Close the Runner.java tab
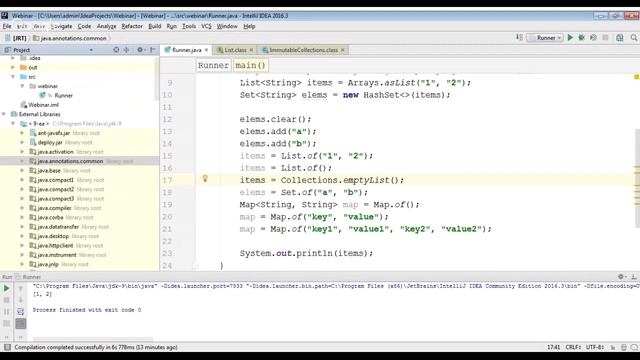Image resolution: width=640 pixels, height=360 pixels. [207, 50]
